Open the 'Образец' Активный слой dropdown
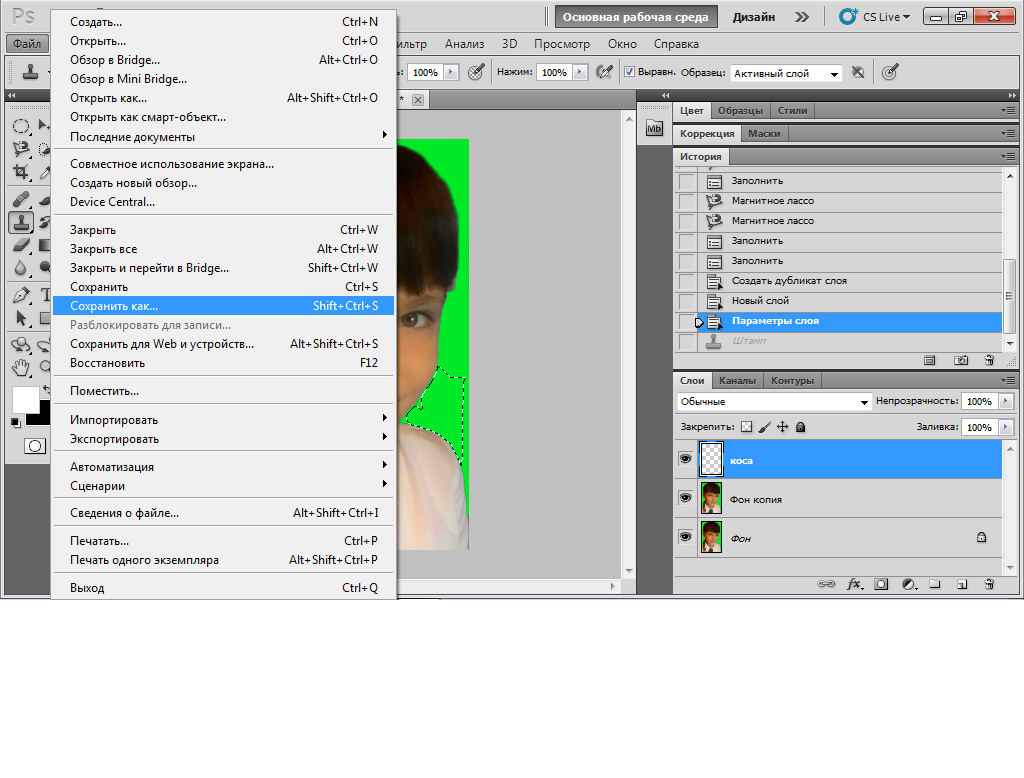This screenshot has width=1024, height=778. pos(786,73)
